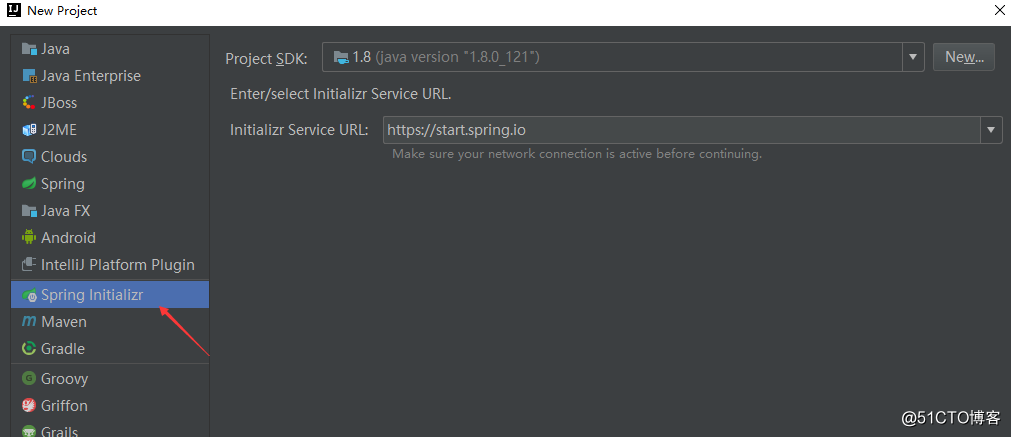Click the Clouds speech bubble icon
The height and width of the screenshot is (437, 1011).
point(29,157)
